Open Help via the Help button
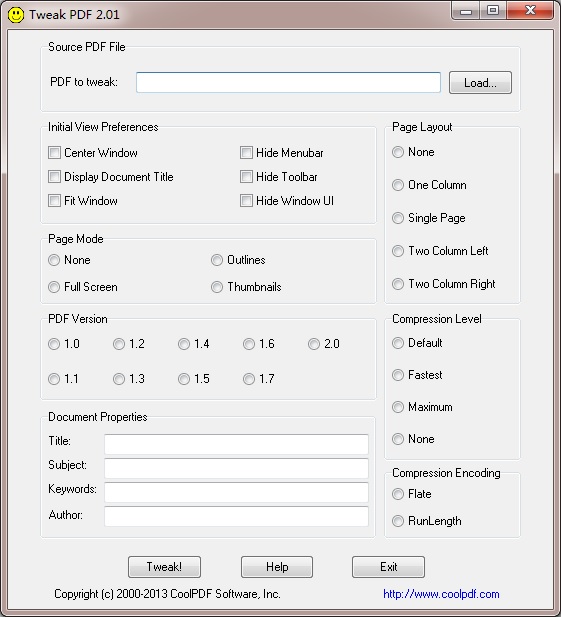The height and width of the screenshot is (617, 561). point(277,567)
